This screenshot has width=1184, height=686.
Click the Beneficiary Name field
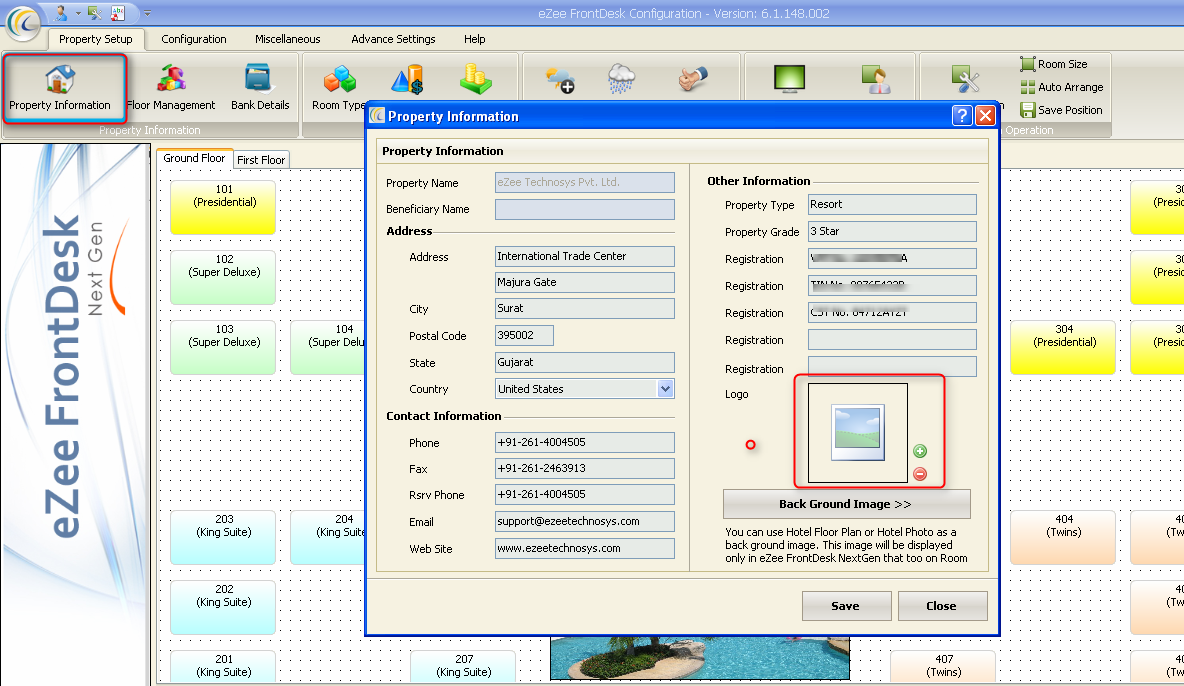click(x=584, y=209)
